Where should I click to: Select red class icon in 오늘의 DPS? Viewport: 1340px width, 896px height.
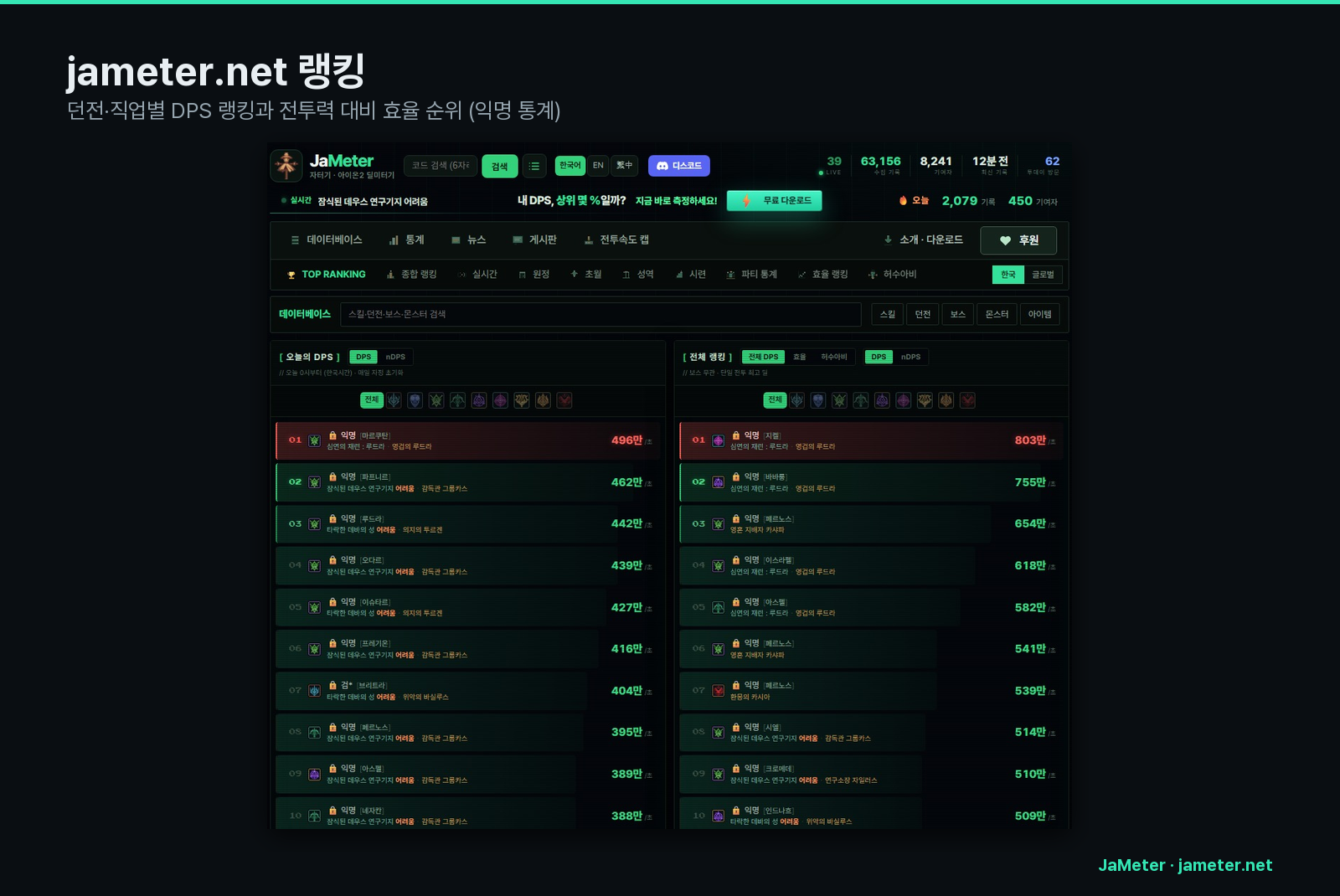[564, 400]
